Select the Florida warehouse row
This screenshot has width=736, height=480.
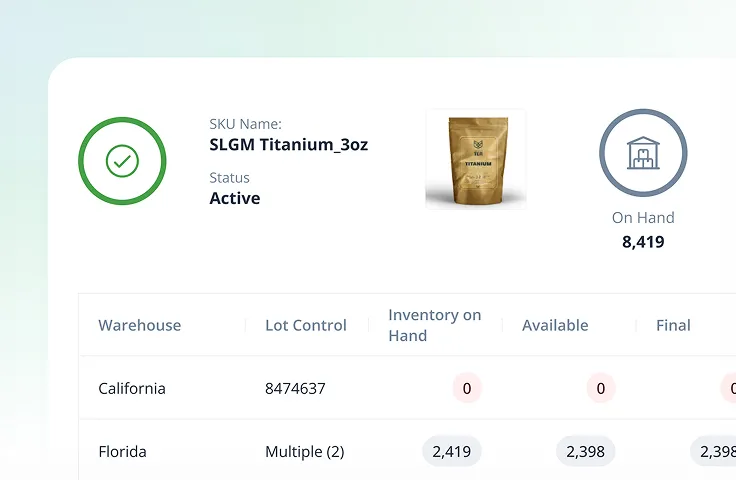(122, 452)
